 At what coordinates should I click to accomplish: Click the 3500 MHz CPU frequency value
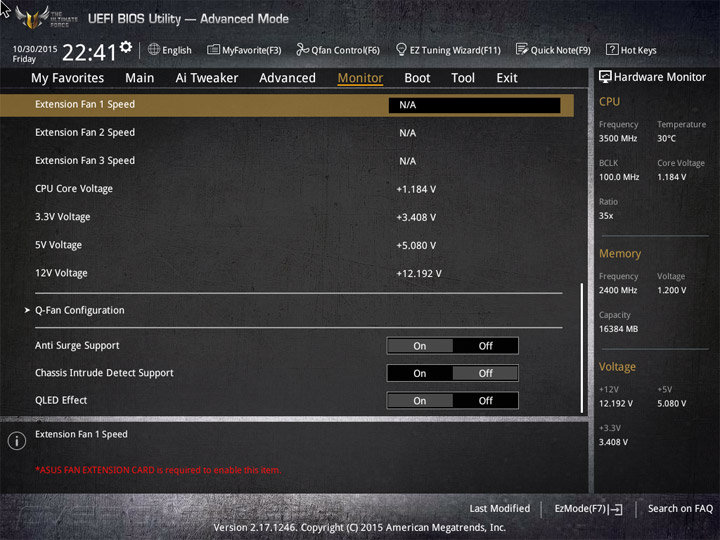pos(618,138)
